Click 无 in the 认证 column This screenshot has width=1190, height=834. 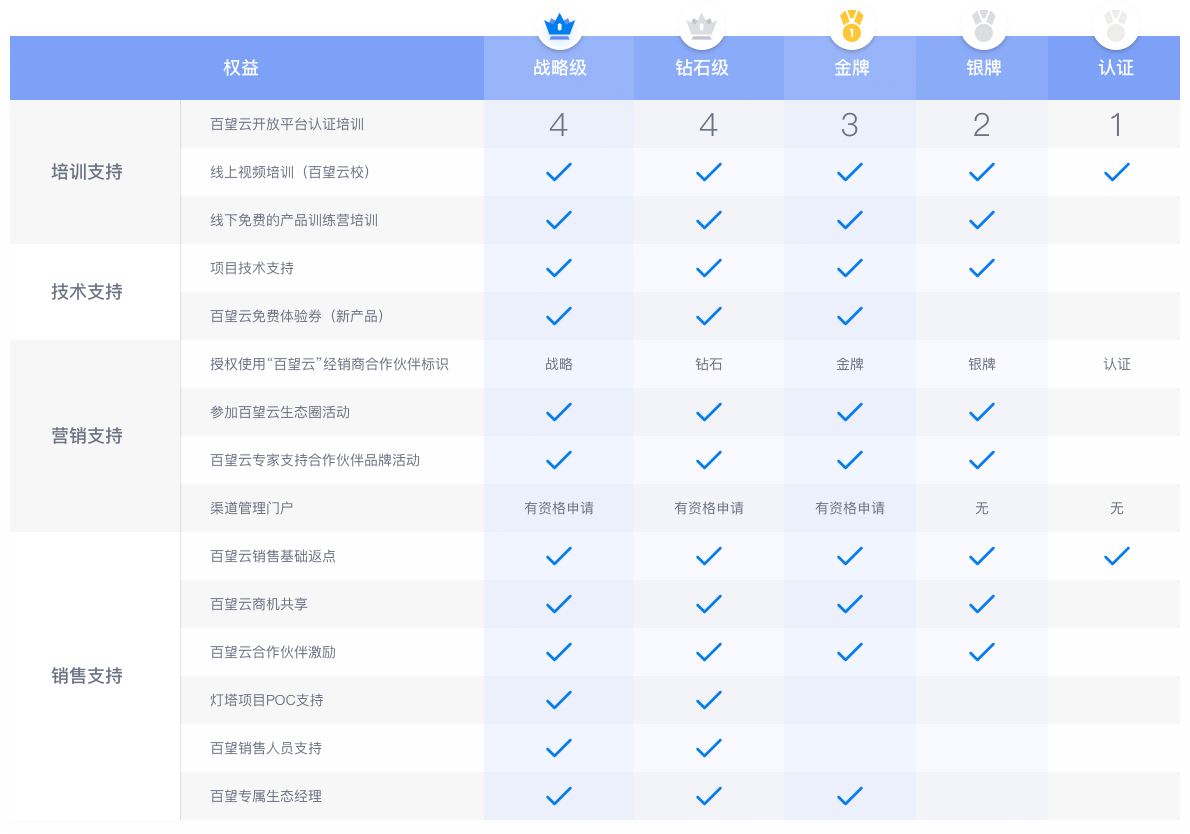(x=1116, y=508)
